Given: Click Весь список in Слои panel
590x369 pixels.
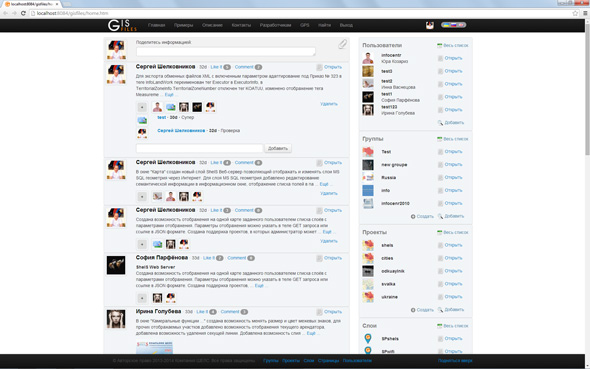Looking at the screenshot, I should (456, 326).
